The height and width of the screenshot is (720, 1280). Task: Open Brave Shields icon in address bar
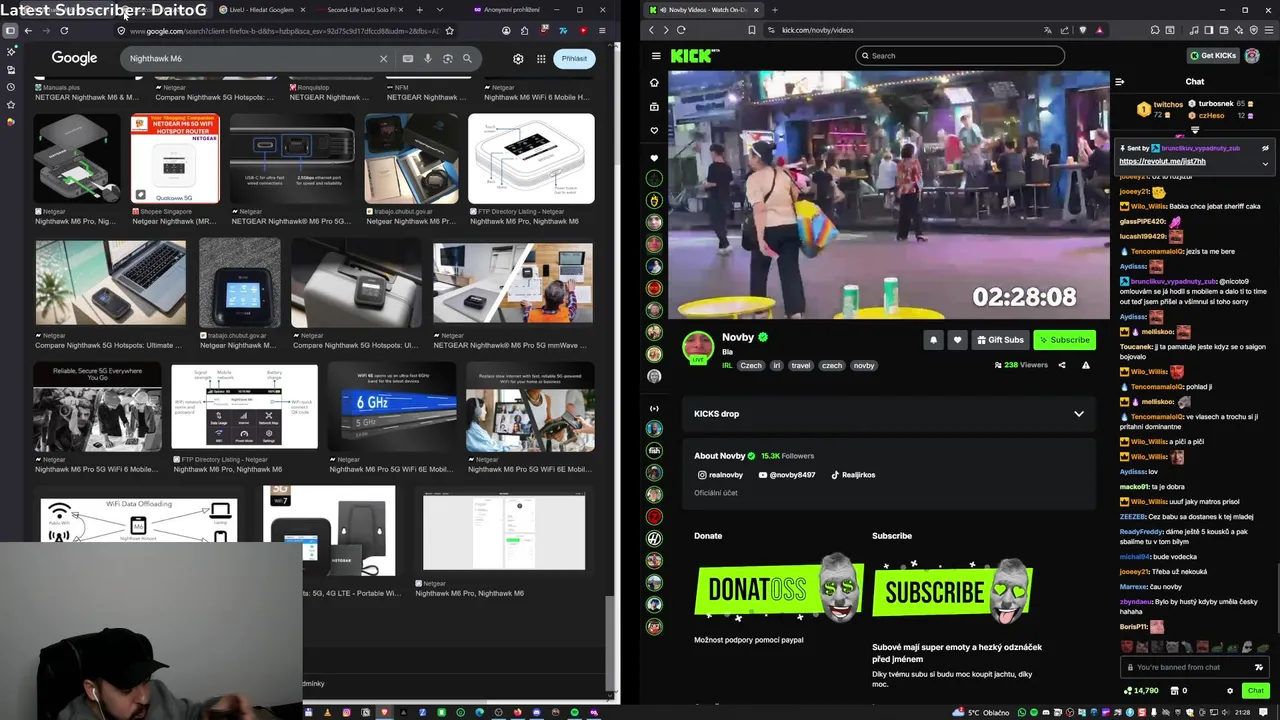(1083, 31)
